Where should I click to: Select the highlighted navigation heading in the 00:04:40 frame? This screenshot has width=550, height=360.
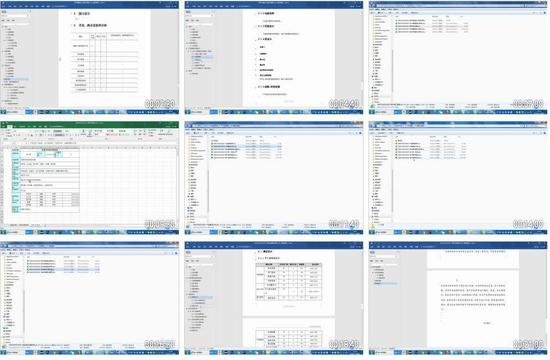click(x=202, y=57)
